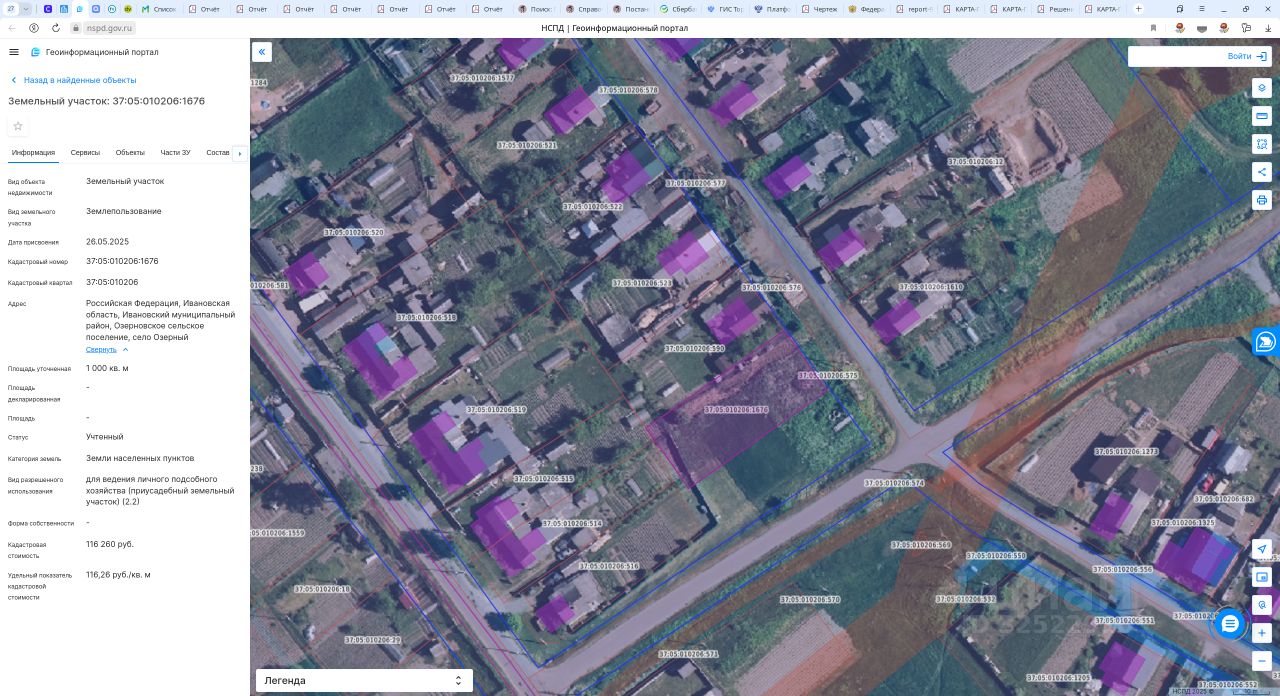Image resolution: width=1280 pixels, height=696 pixels.
Task: Click parcel label 37:05:010206:574 on map
Action: (x=894, y=483)
